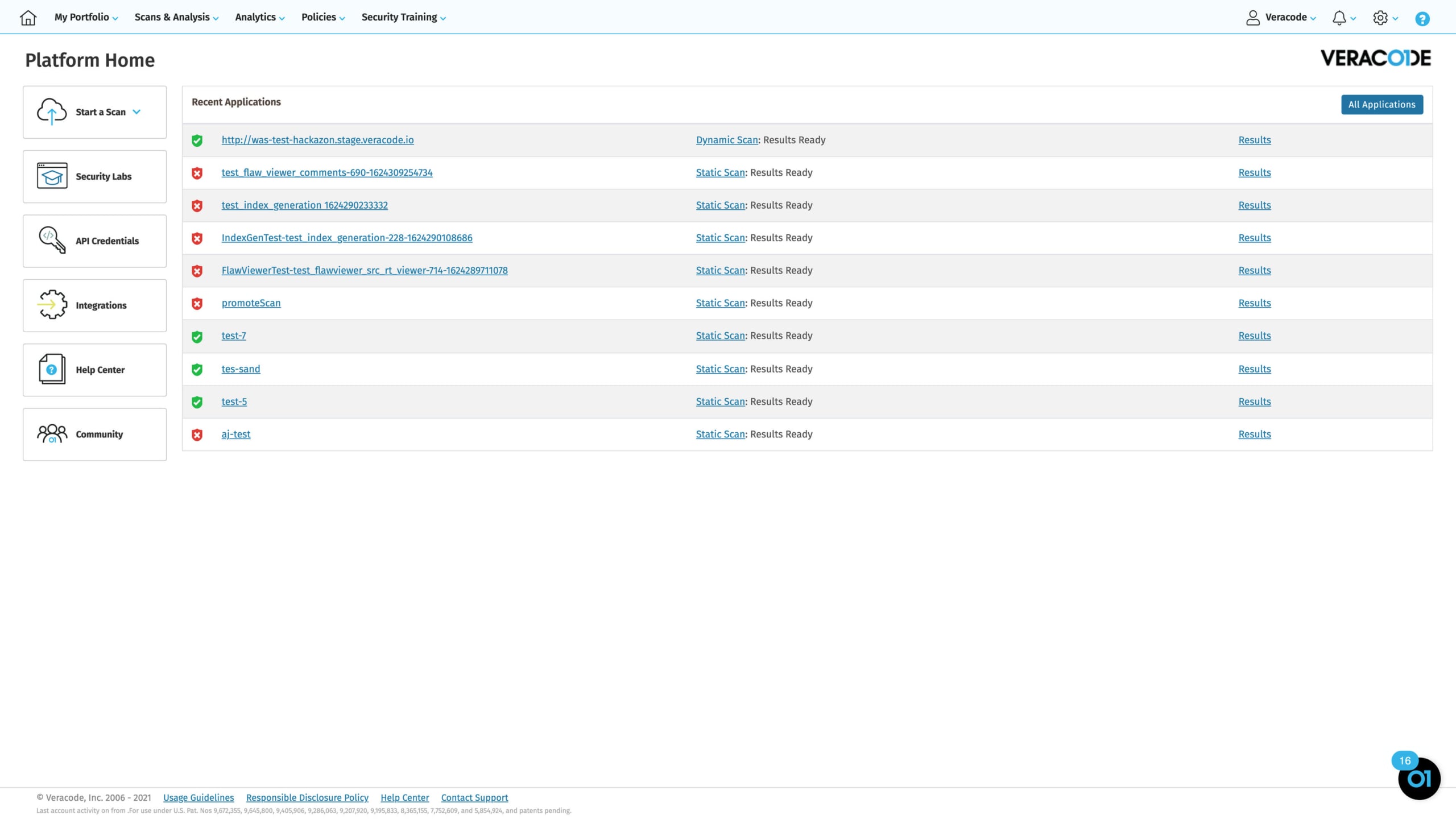This screenshot has width=1456, height=819.
Task: Open the footer Help Center link
Action: tap(405, 797)
